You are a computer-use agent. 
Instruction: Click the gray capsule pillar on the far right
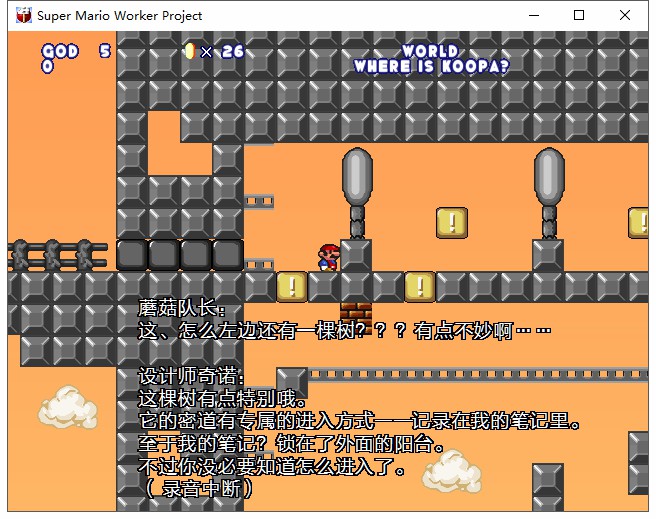coord(548,193)
